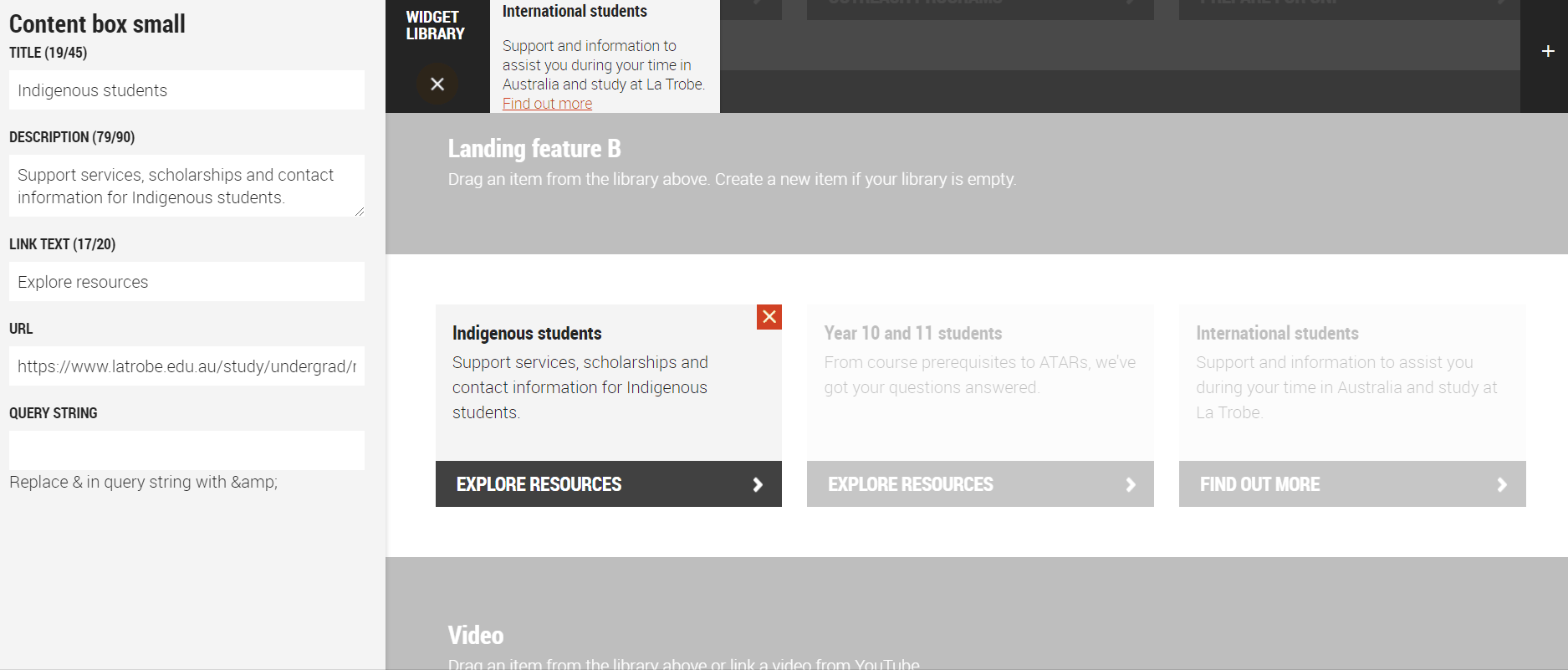
Task: Select the URL input field
Action: click(186, 366)
